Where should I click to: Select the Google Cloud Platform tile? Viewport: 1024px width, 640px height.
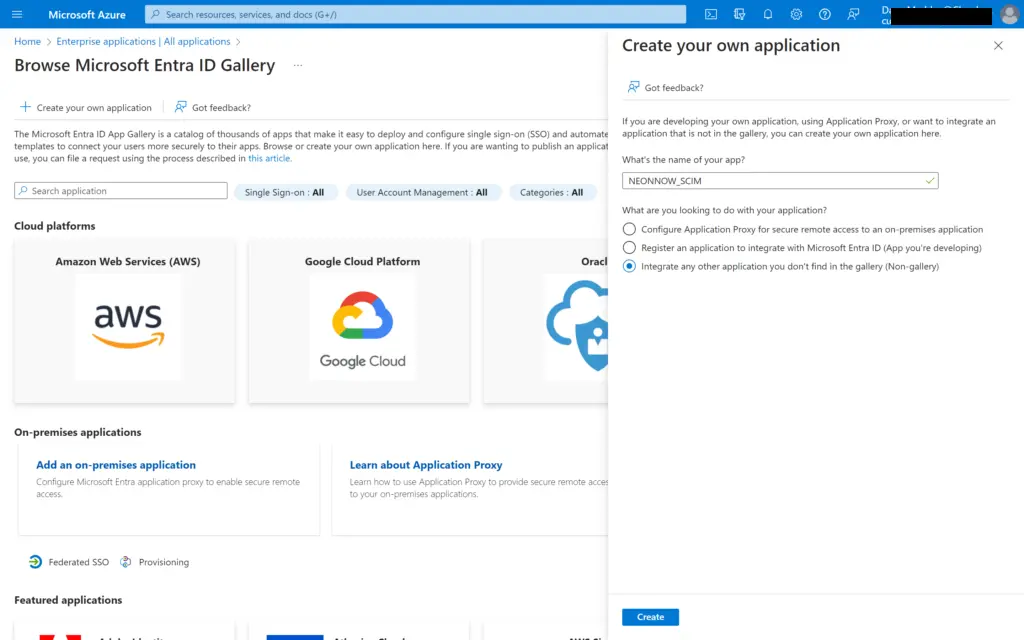coord(358,318)
